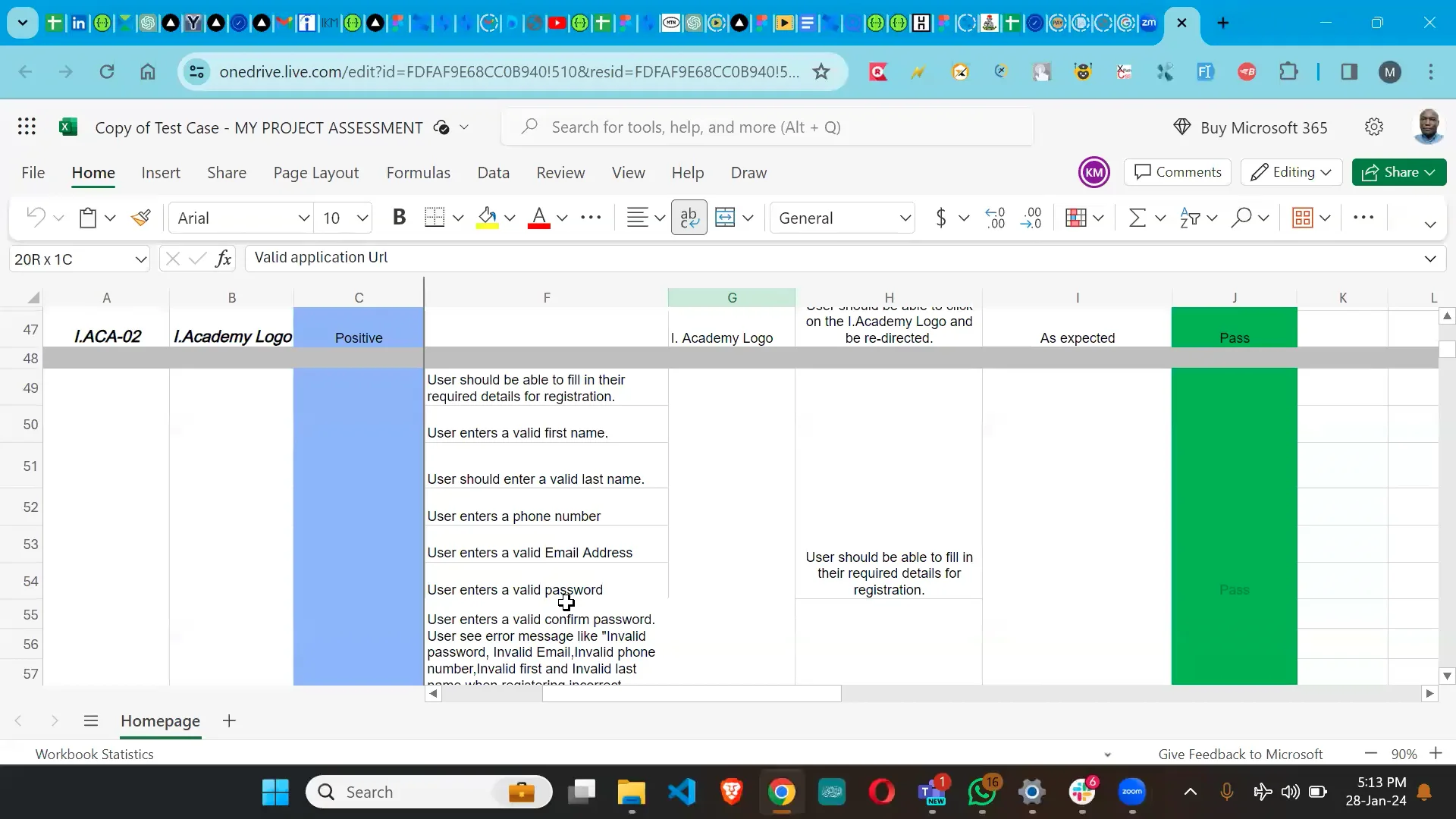Apply the red font color

click(538, 218)
